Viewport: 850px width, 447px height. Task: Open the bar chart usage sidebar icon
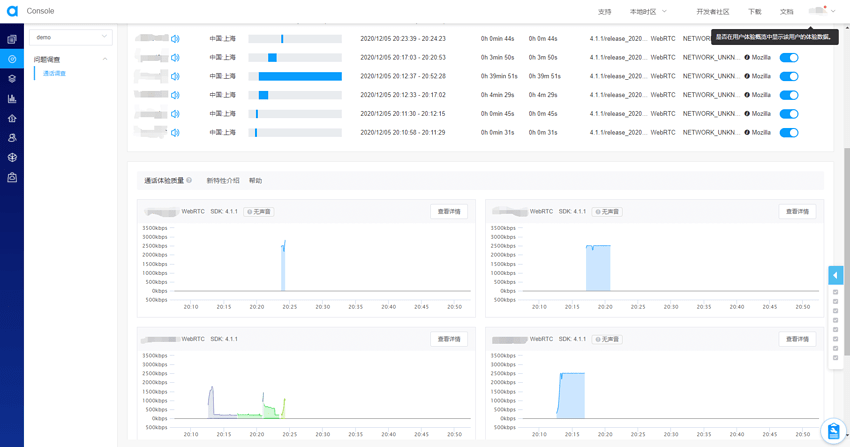pyautogui.click(x=12, y=99)
